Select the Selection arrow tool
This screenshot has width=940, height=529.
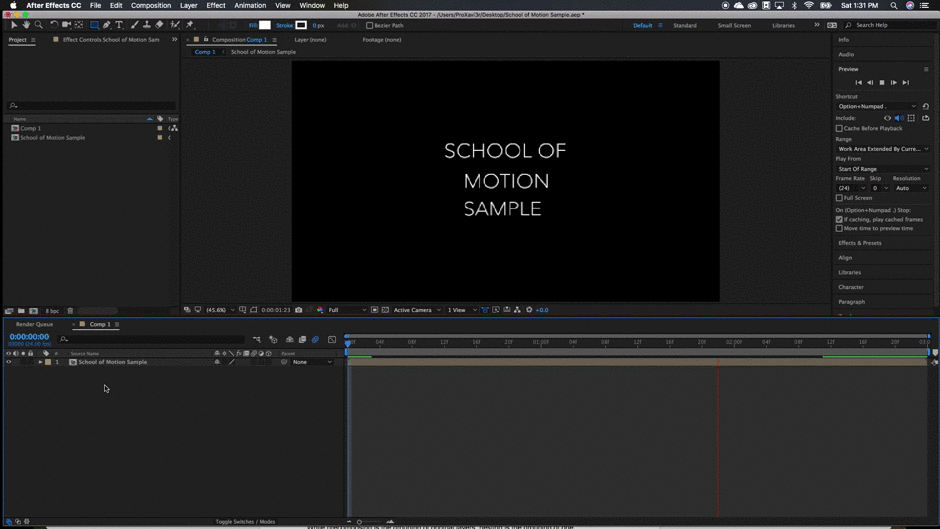[14, 25]
